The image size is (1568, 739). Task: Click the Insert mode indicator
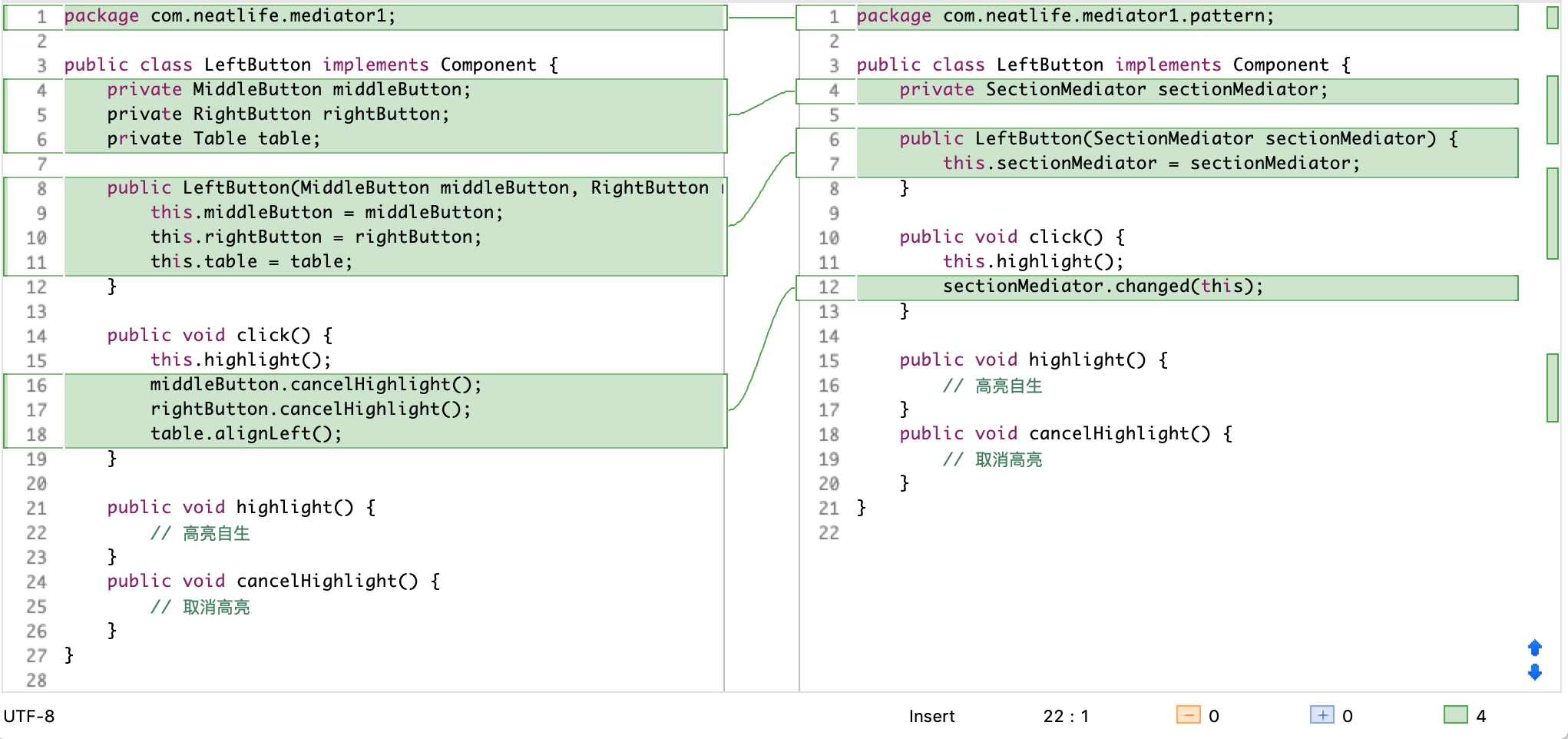(931, 716)
